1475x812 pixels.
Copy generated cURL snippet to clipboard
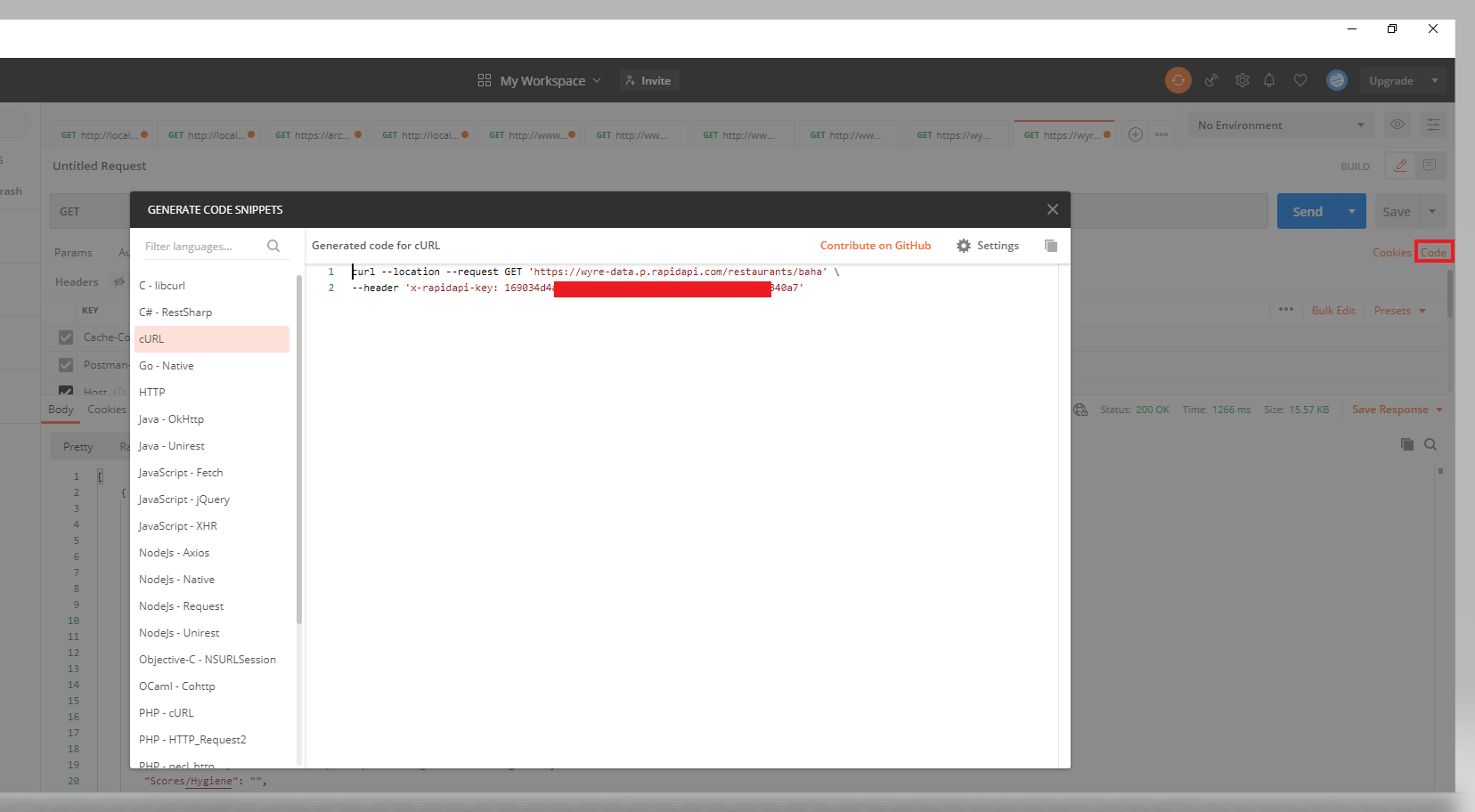1051,246
